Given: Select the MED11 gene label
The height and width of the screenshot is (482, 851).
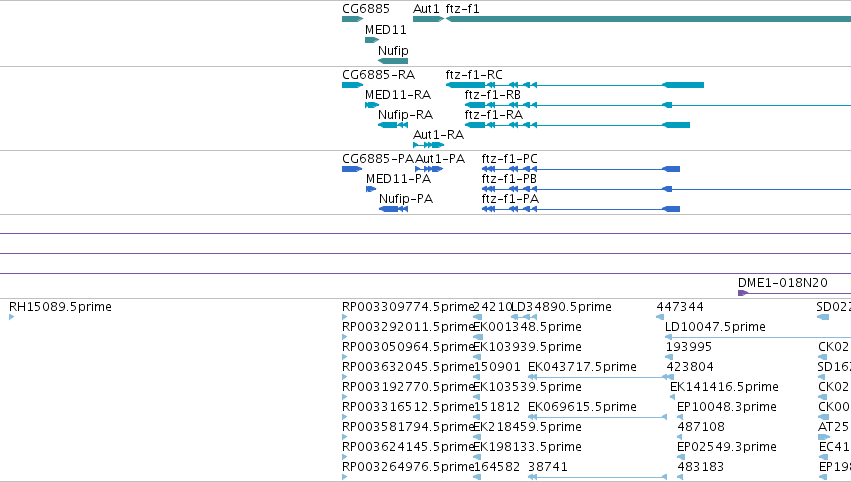Looking at the screenshot, I should (385, 30).
